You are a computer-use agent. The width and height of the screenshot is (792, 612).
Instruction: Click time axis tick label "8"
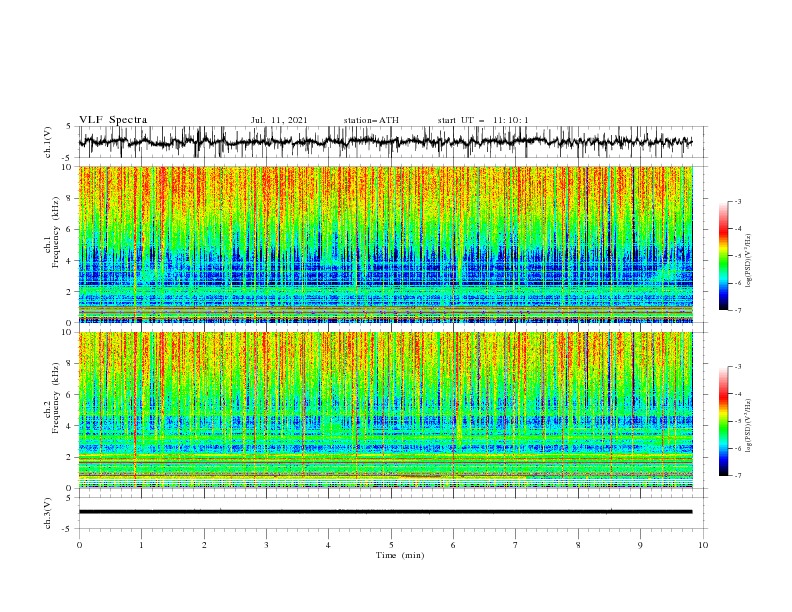pyautogui.click(x=578, y=545)
